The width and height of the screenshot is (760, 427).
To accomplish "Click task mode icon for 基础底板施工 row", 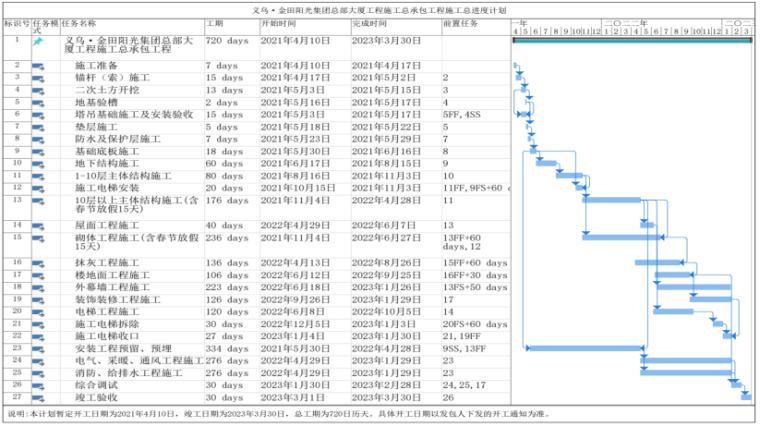I will (x=38, y=151).
